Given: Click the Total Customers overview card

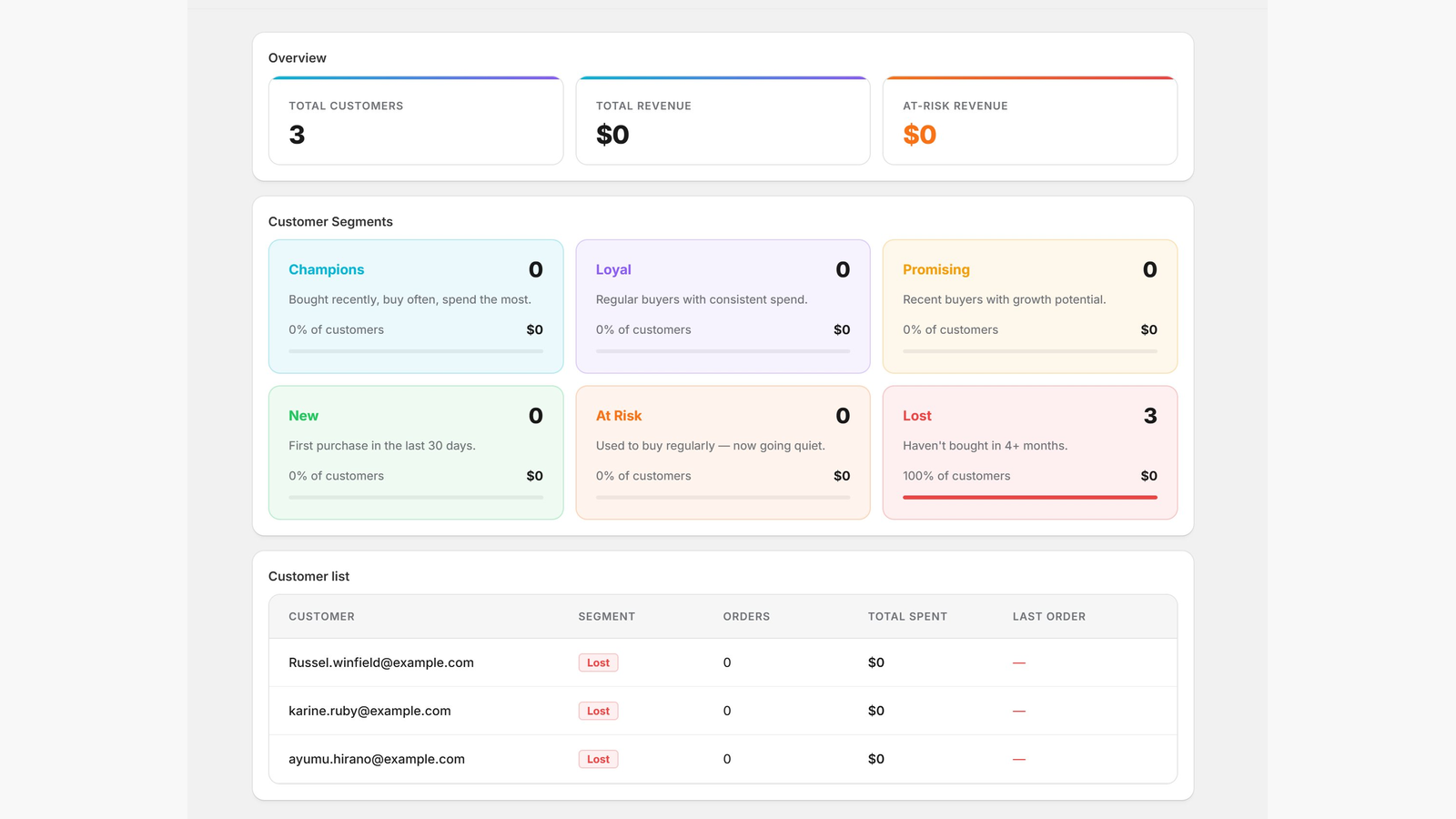Looking at the screenshot, I should [x=416, y=121].
